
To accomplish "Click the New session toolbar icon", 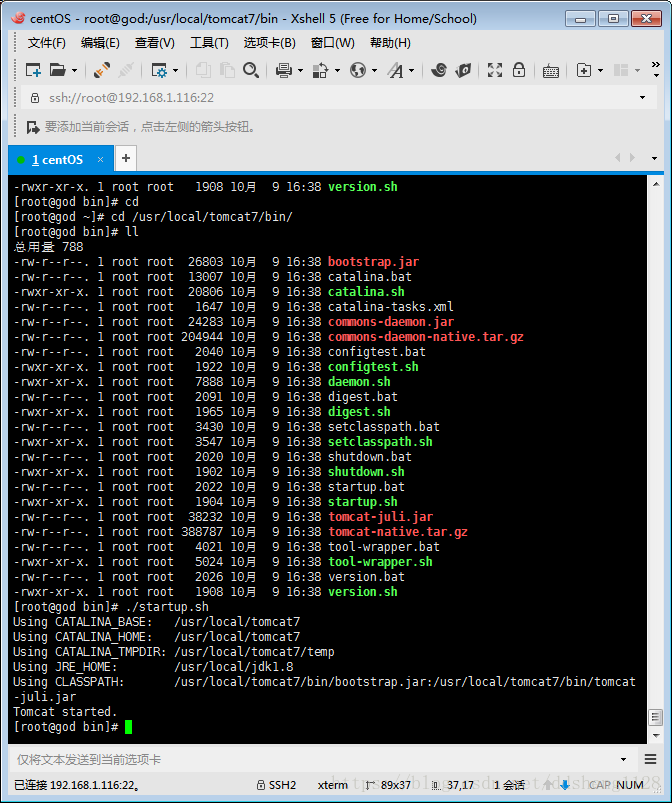I will coord(33,70).
